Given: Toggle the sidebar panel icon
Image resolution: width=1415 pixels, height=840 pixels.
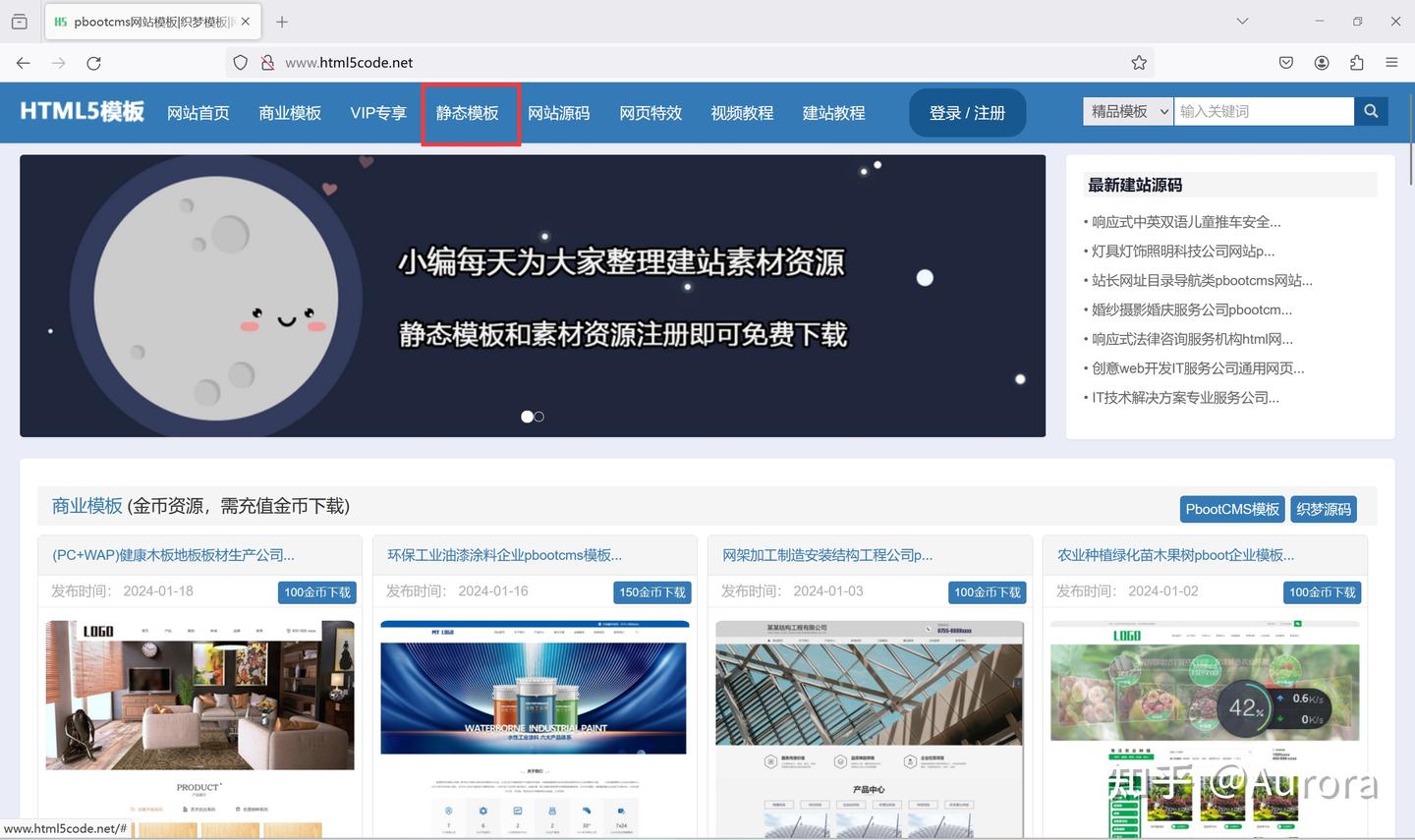Looking at the screenshot, I should click(x=19, y=21).
